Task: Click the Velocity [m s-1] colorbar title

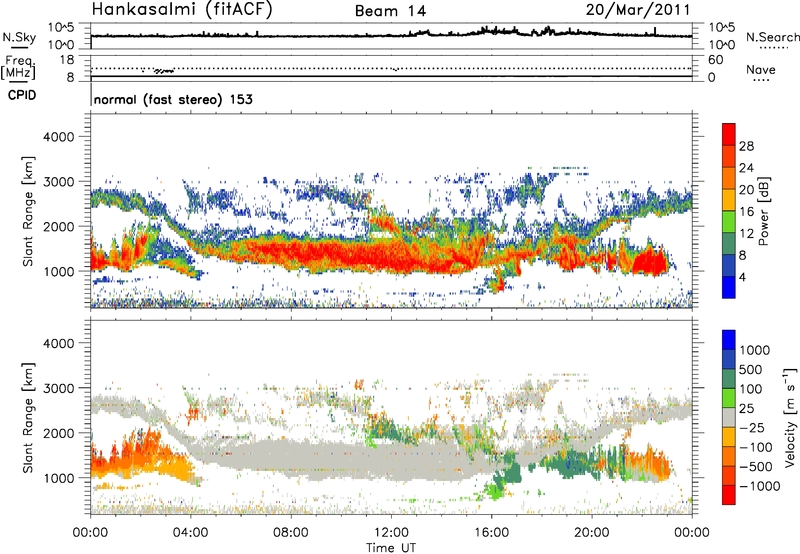Action: [x=790, y=417]
